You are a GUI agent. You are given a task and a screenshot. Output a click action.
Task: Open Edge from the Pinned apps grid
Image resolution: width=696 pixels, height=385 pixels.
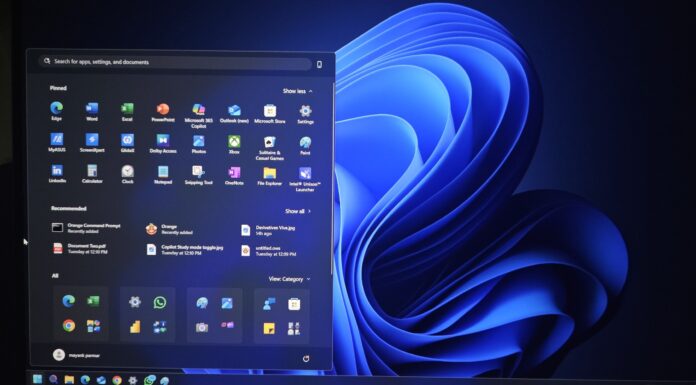tap(56, 111)
